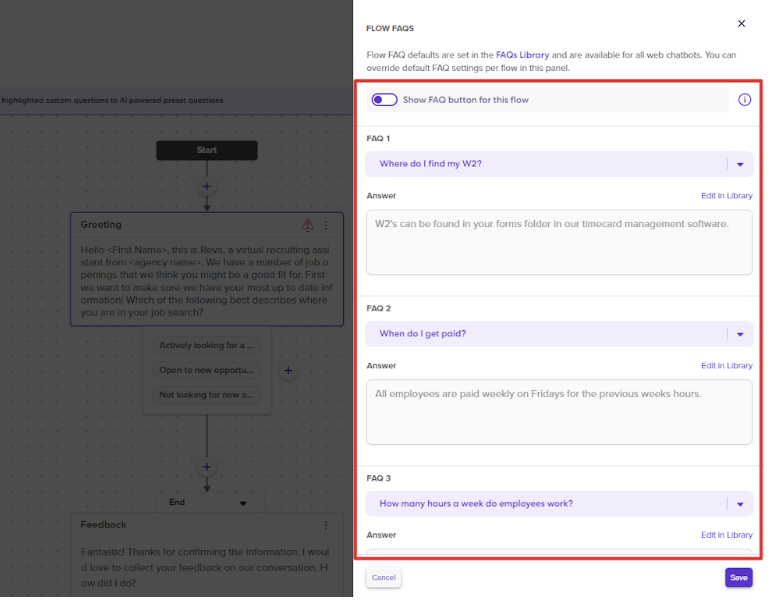Select the When do I get paid? question
The width and height of the screenshot is (780, 606).
(x=423, y=334)
